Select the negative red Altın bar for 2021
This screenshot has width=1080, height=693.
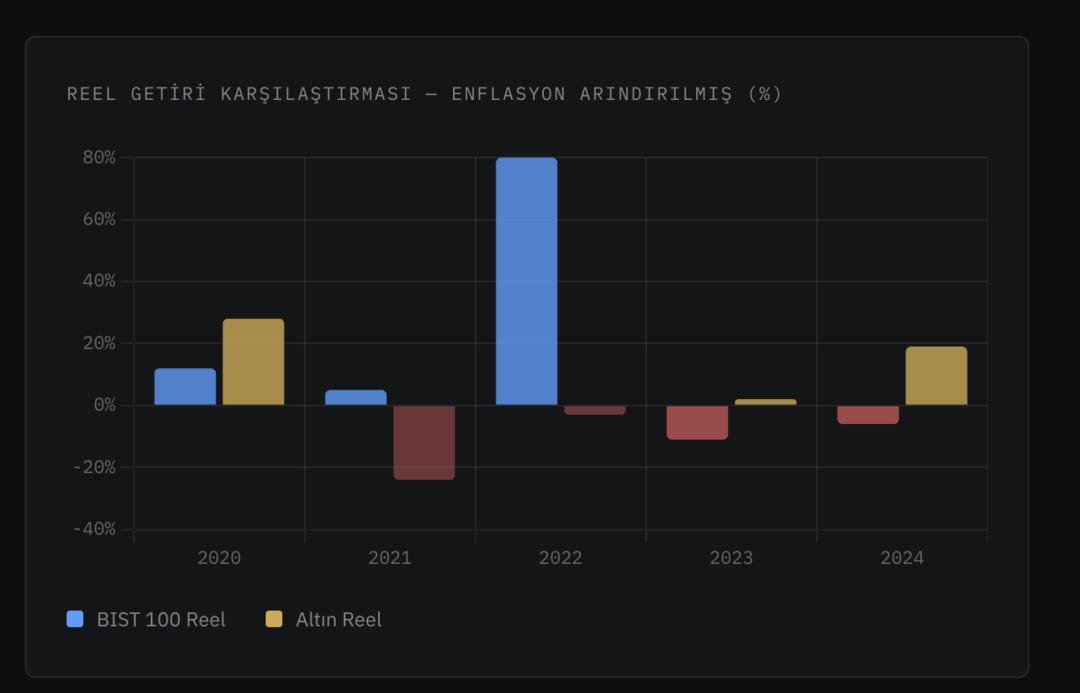[424, 442]
